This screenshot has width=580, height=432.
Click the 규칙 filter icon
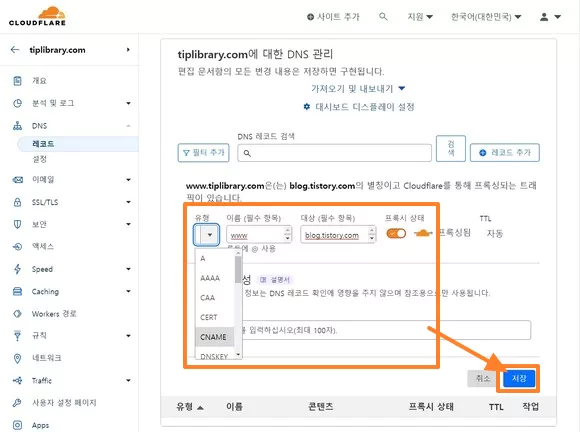[x=17, y=335]
